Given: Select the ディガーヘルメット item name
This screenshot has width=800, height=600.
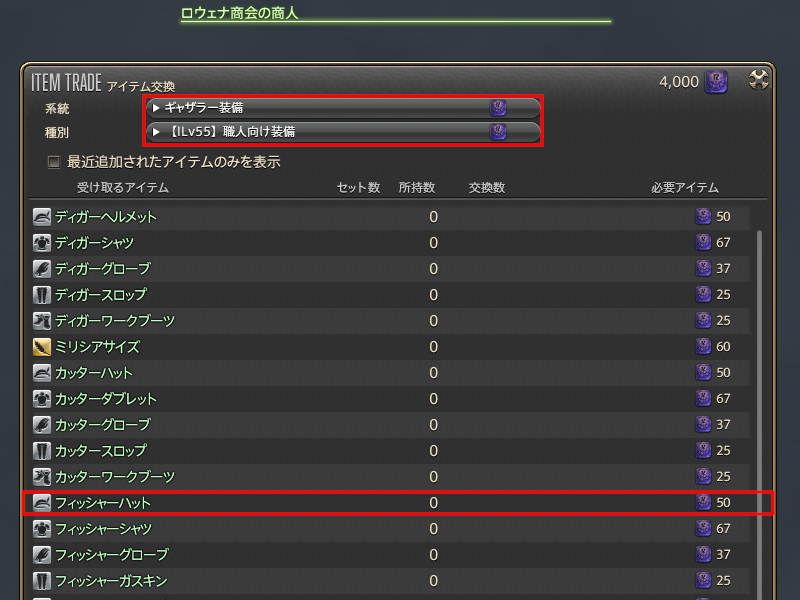Looking at the screenshot, I should coord(106,217).
